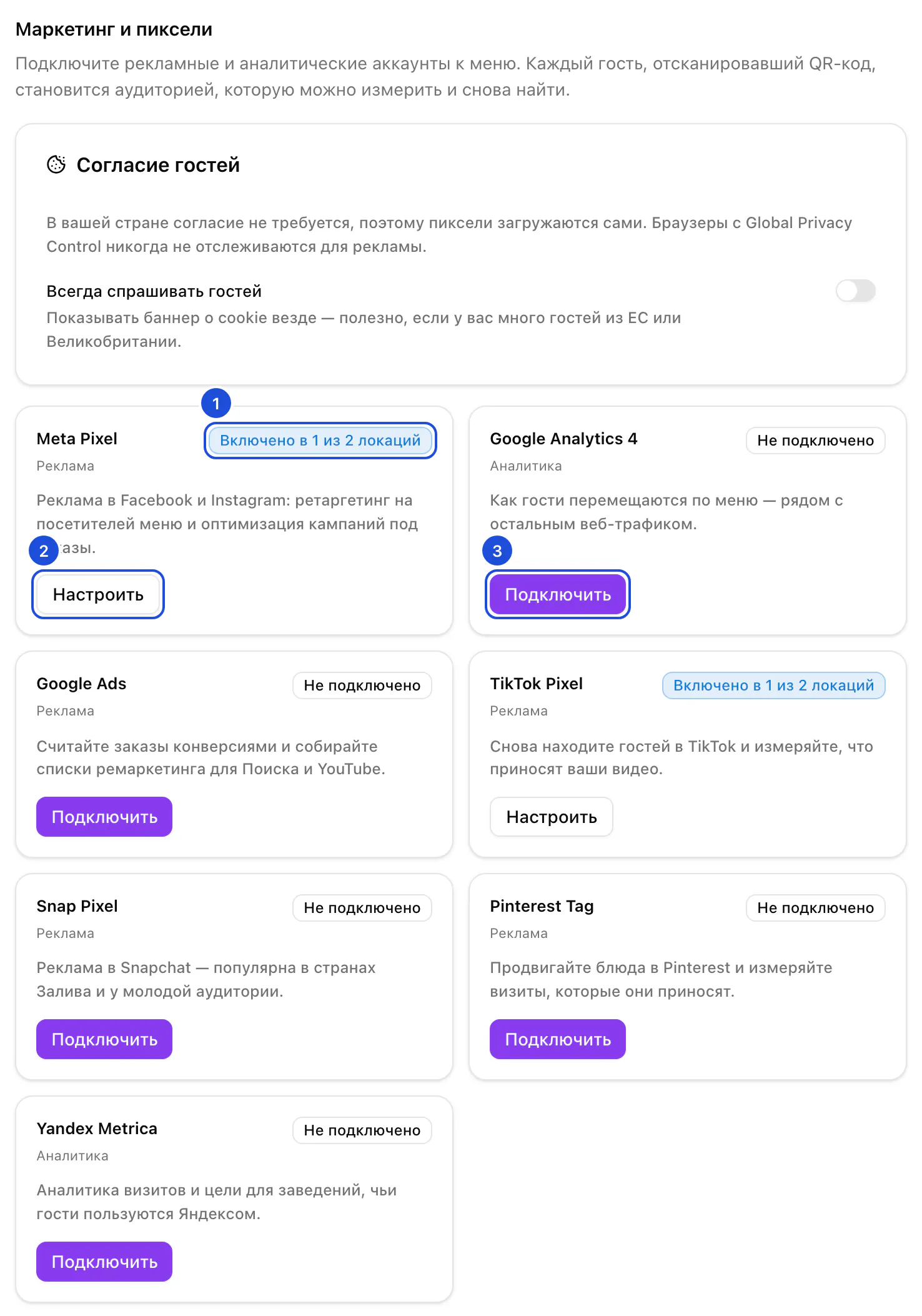Click Google Ads Не подключено badge

coord(362,685)
